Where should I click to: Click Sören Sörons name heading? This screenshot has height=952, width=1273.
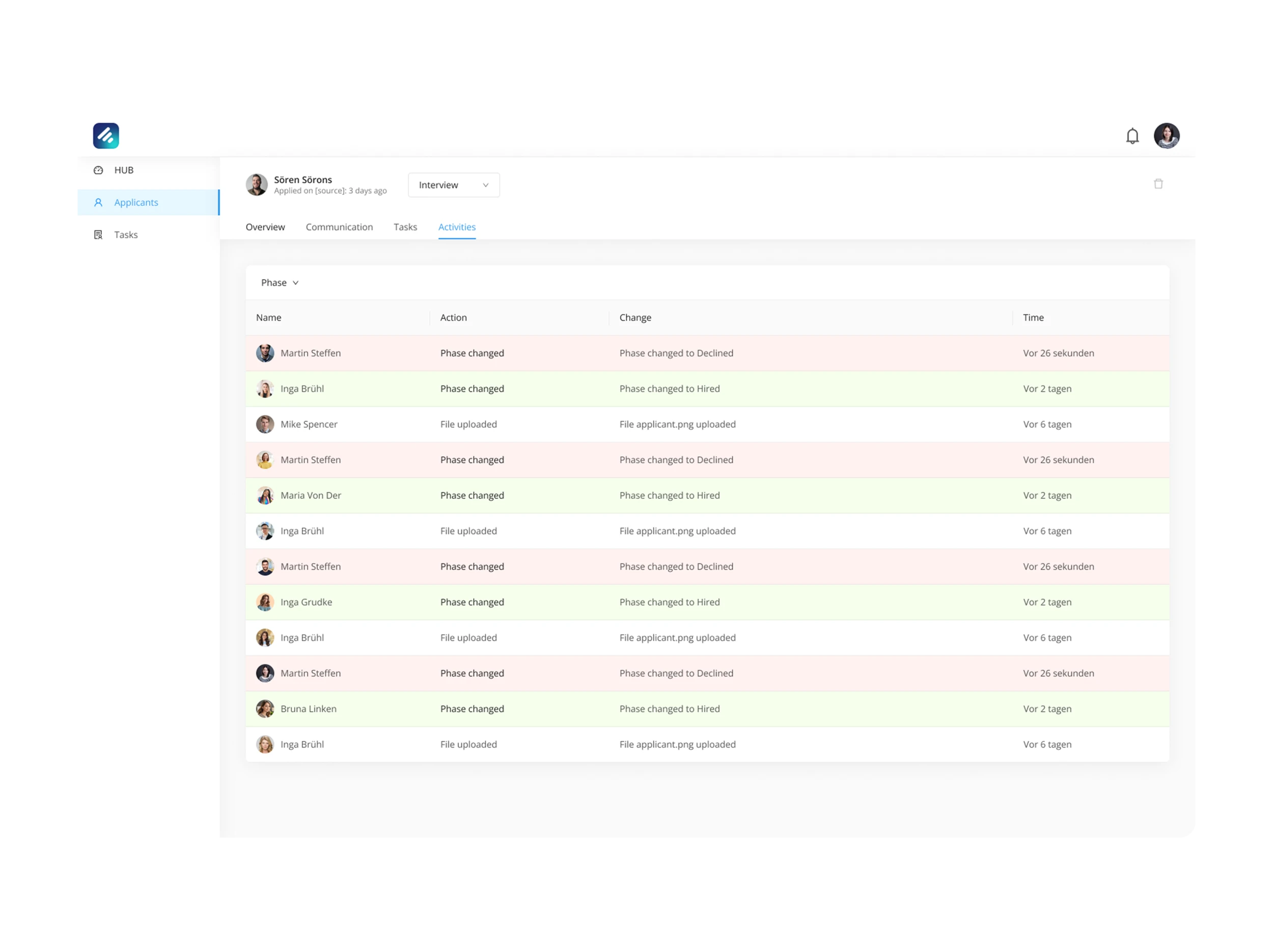tap(302, 180)
